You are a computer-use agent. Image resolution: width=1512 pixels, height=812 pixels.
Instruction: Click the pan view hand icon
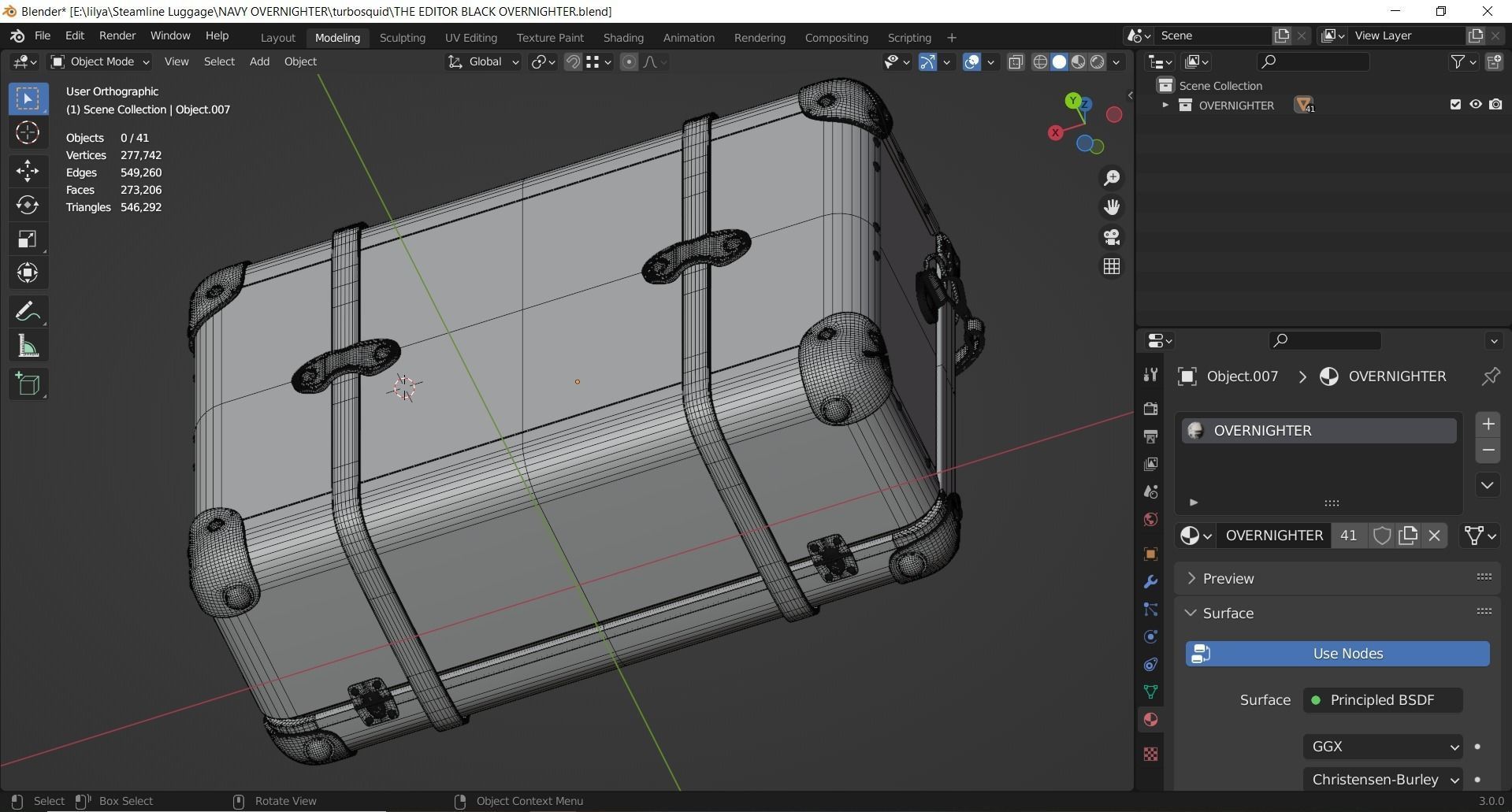pos(1111,207)
